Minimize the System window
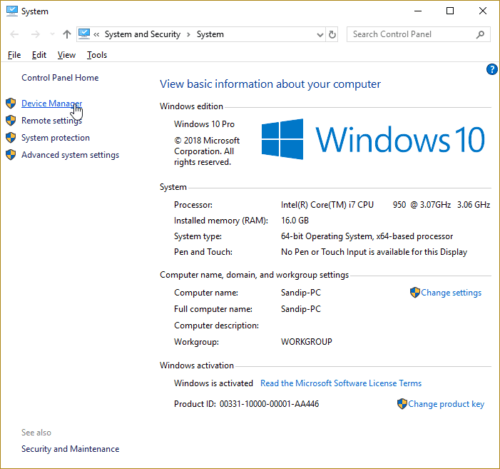500x469 pixels. point(418,11)
